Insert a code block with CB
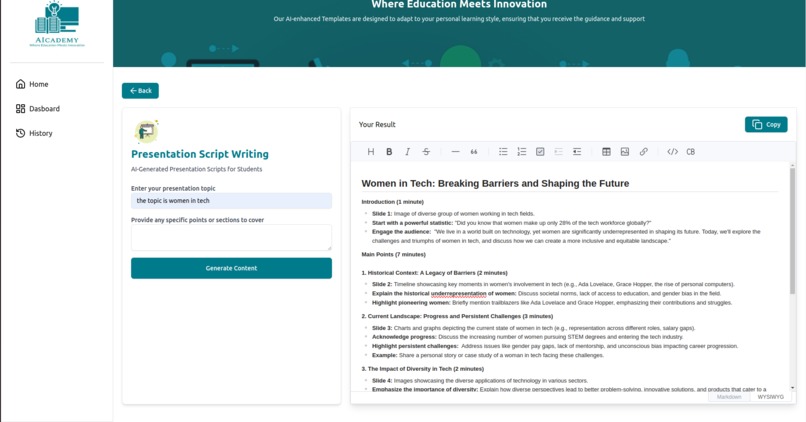The image size is (806, 422). click(691, 152)
